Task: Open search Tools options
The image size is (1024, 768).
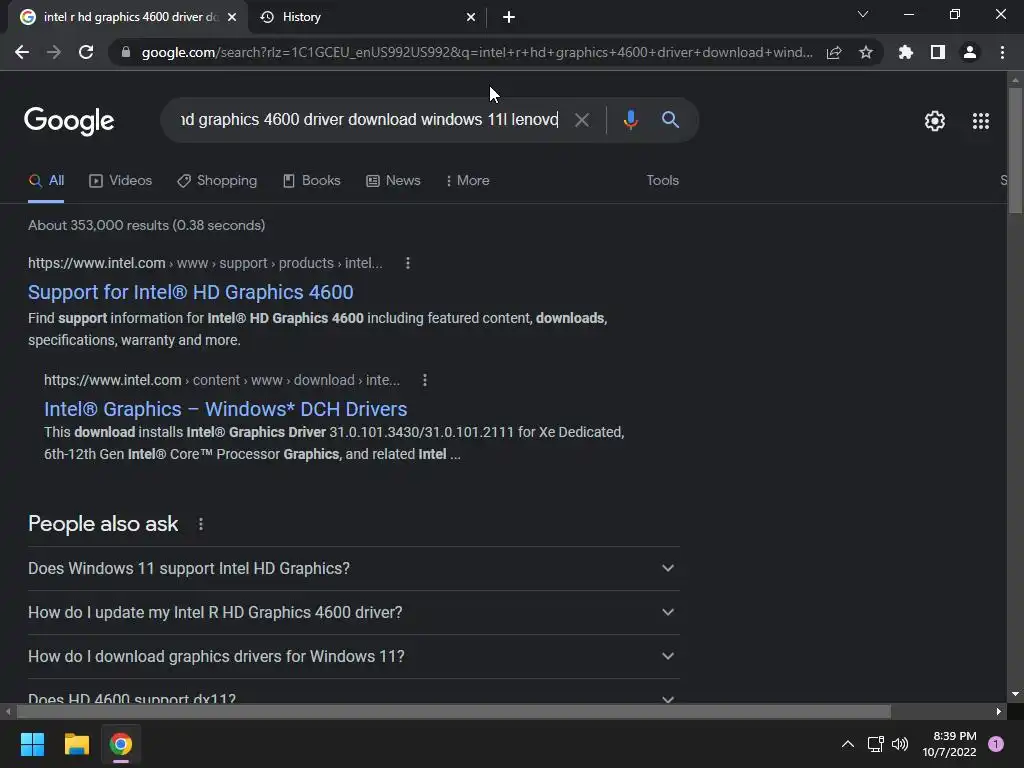Action: pyautogui.click(x=662, y=181)
